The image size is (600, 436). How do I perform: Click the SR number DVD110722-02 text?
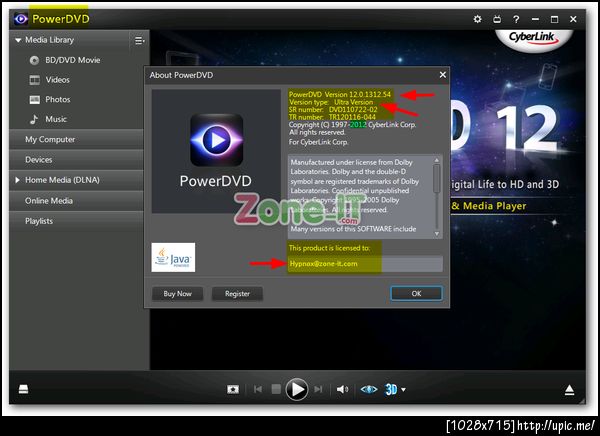pos(333,109)
